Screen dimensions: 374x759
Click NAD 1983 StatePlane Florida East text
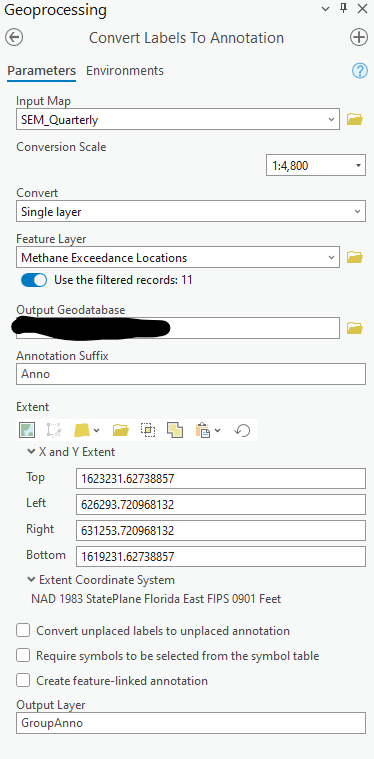coord(156,599)
